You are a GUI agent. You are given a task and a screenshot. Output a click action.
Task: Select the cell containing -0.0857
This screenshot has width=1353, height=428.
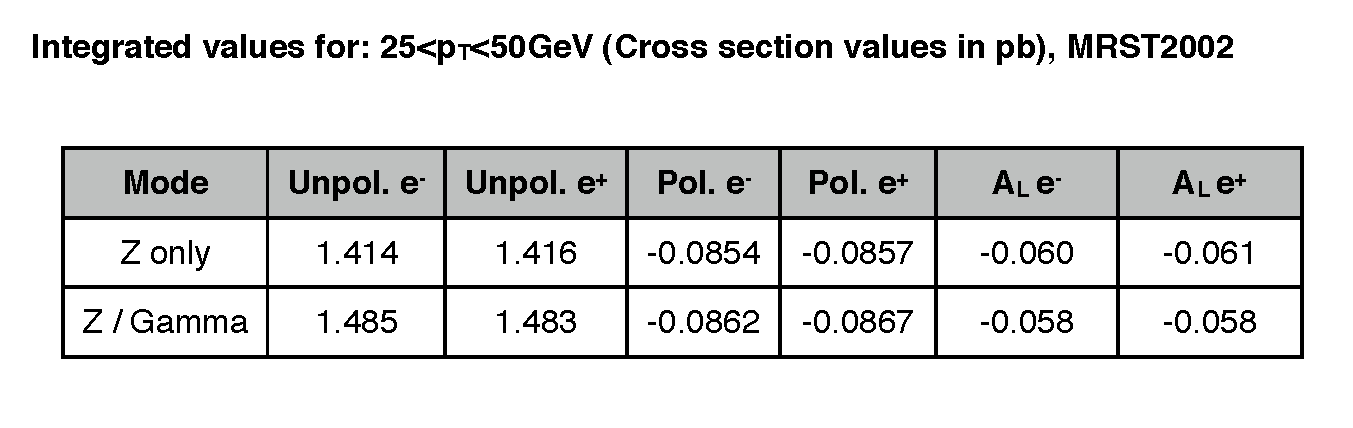coord(859,253)
